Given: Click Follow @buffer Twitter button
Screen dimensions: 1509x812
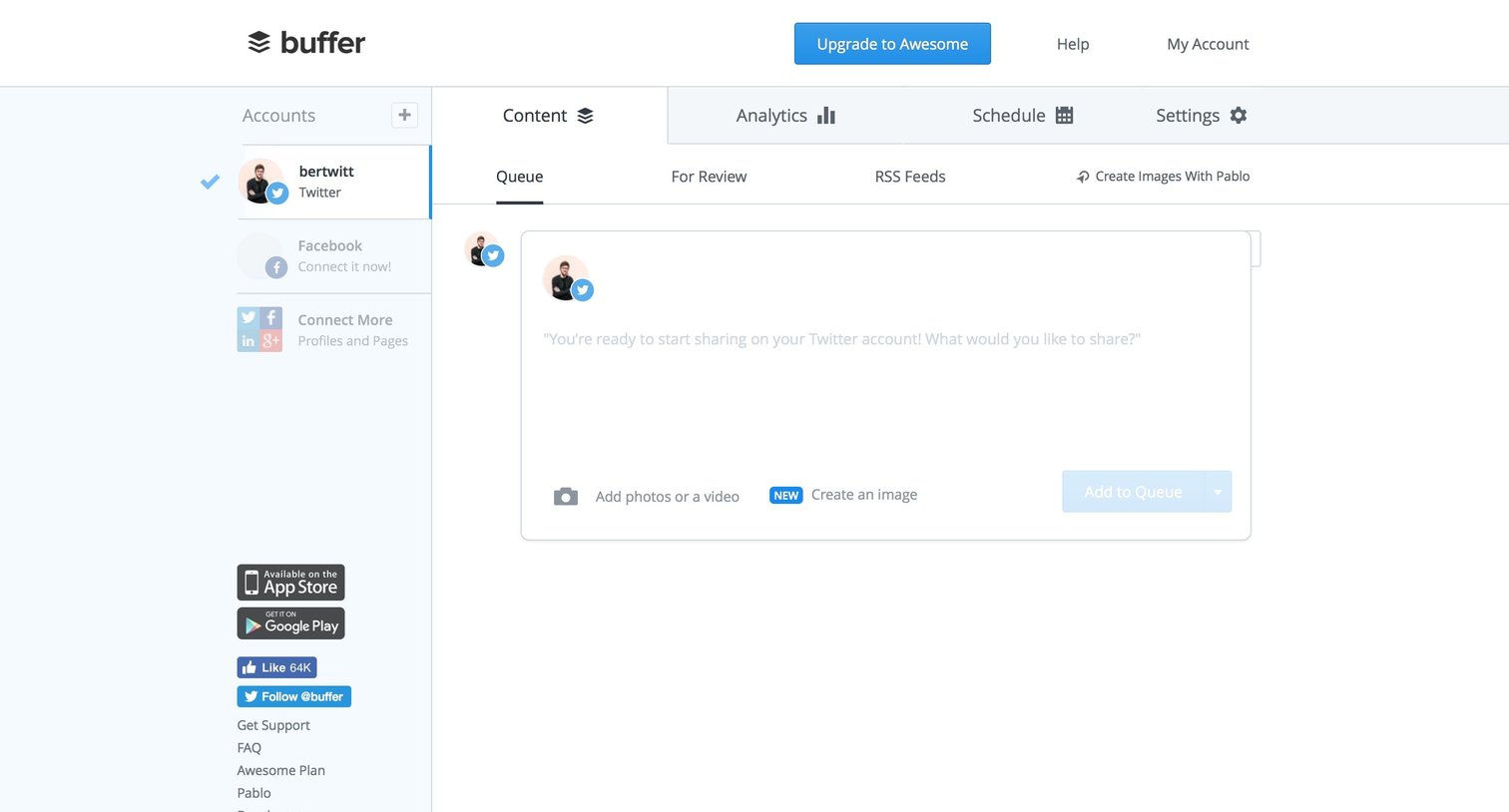Looking at the screenshot, I should point(293,696).
